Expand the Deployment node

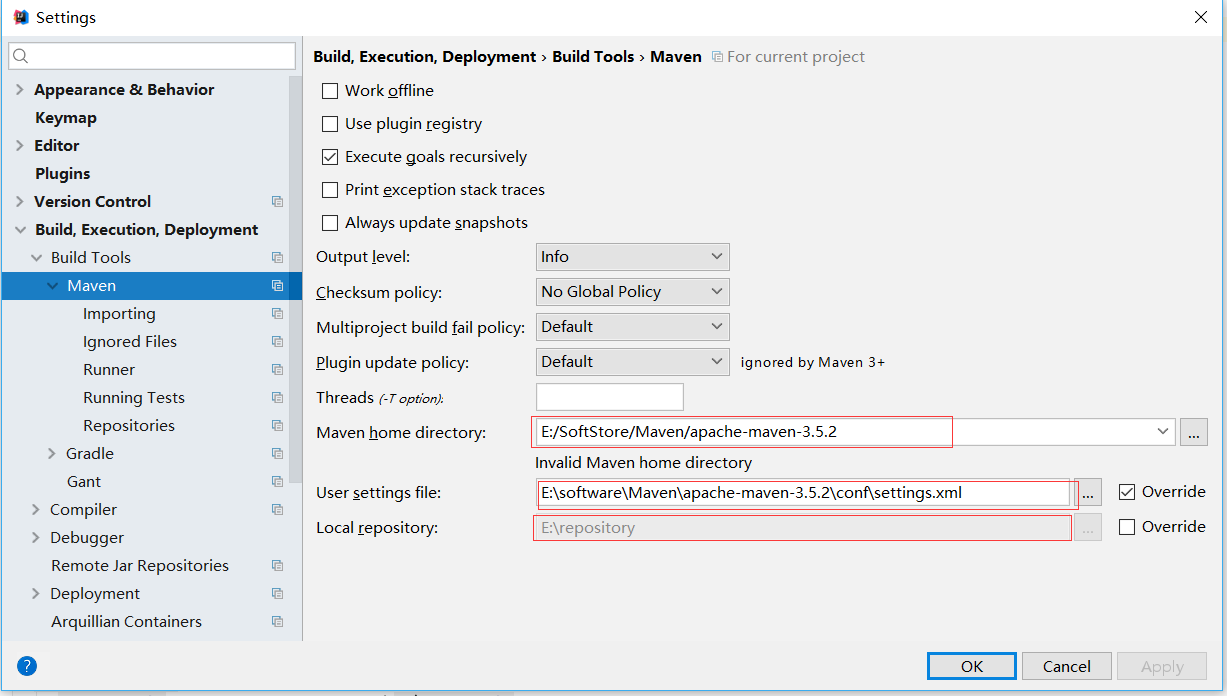(35, 594)
